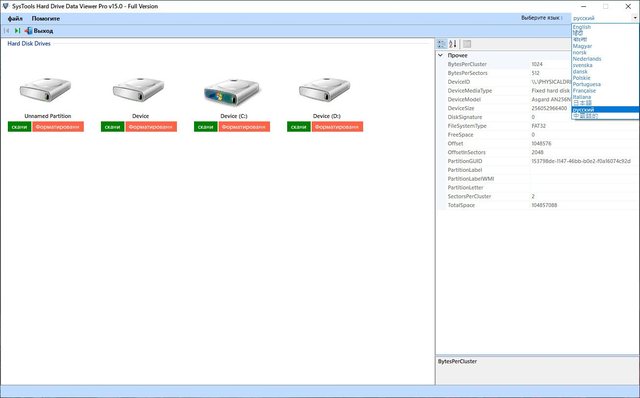Click скани under the first Device
Viewport: 640px width, 398px height.
point(112,127)
